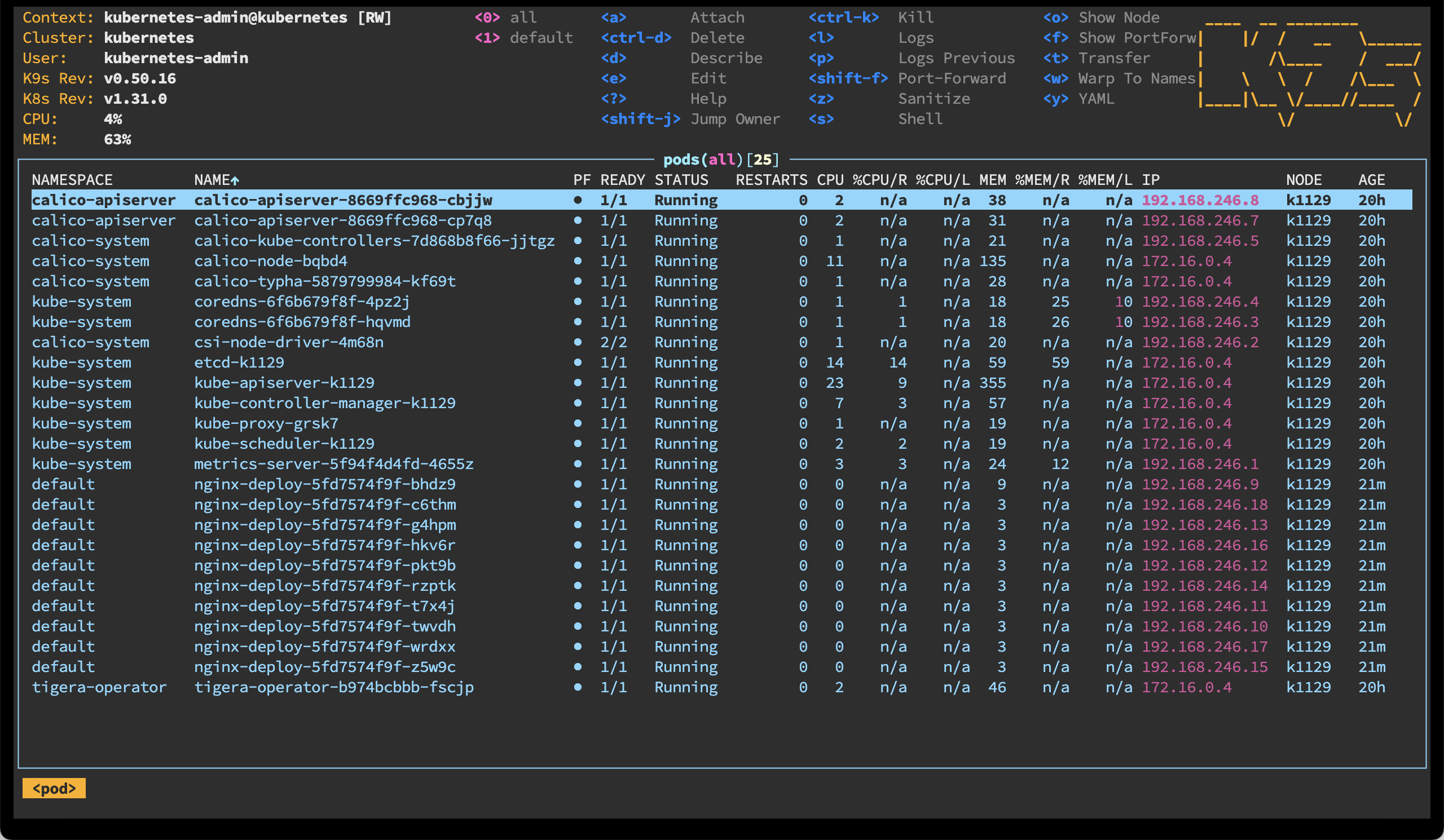The image size is (1444, 840).
Task: Click the Edit command hint
Action: (x=708, y=78)
